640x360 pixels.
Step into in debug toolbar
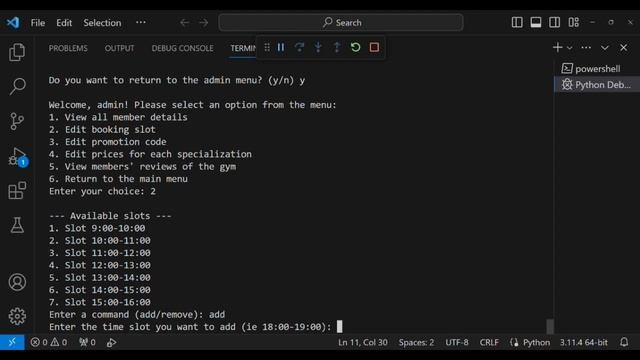(x=318, y=47)
